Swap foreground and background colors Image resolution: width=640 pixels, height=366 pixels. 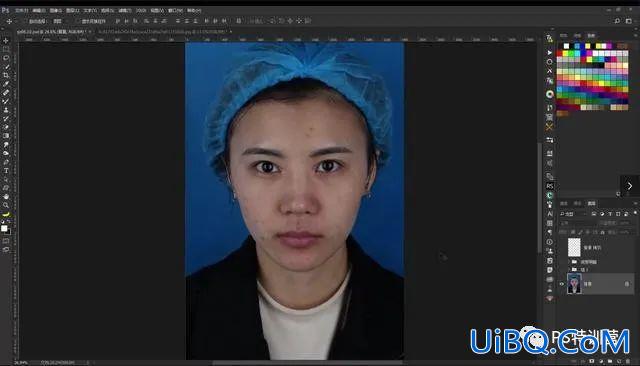9,221
